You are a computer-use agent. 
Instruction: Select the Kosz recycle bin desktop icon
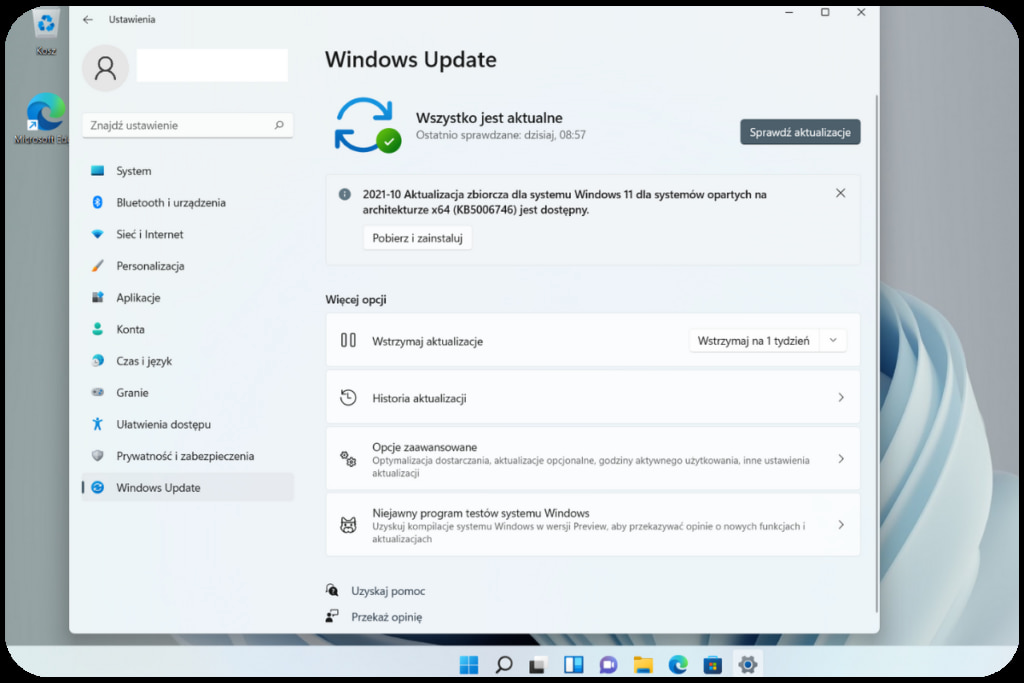coord(46,31)
